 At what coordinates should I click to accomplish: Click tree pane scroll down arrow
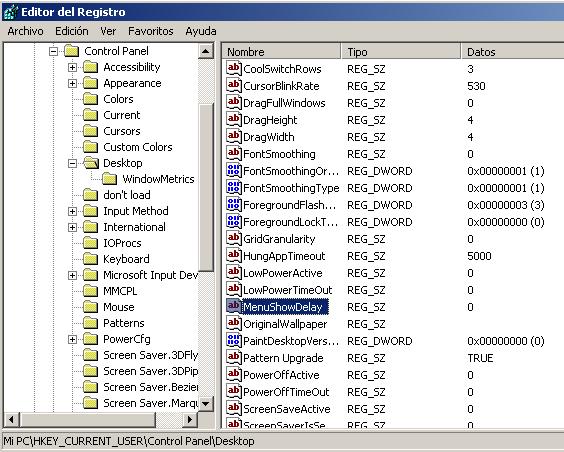click(x=206, y=403)
